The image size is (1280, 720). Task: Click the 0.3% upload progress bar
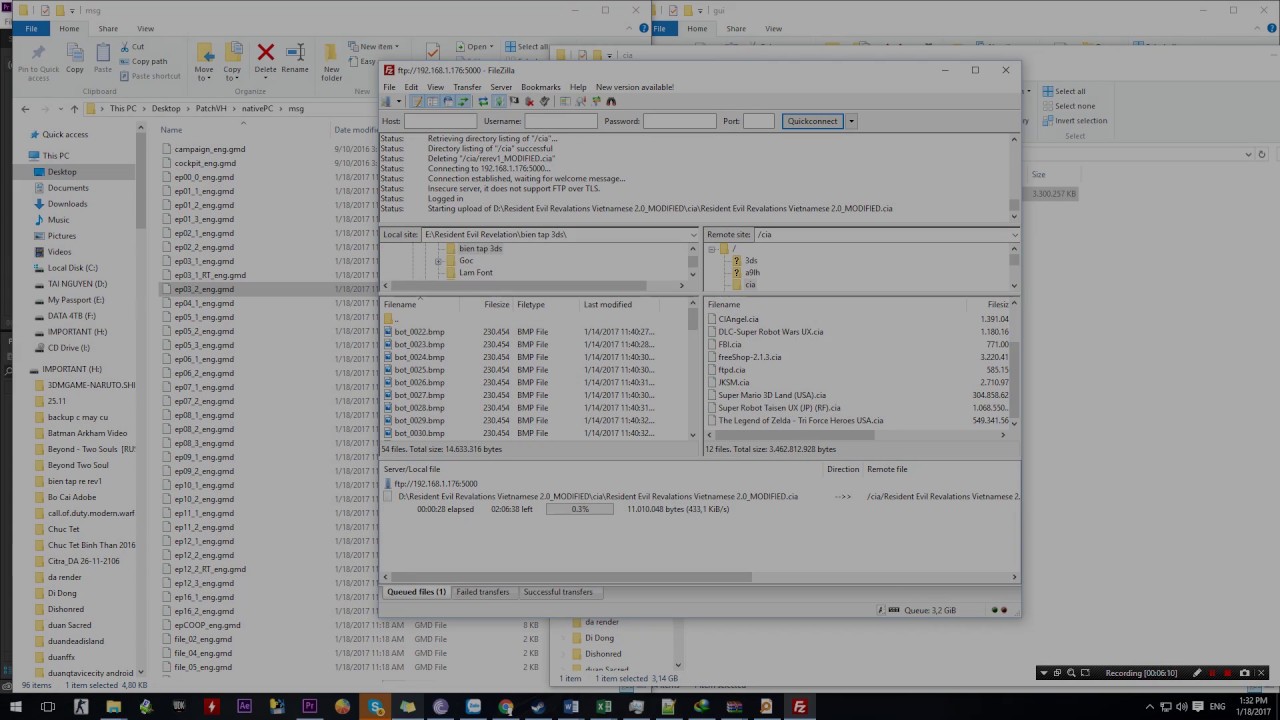pyautogui.click(x=580, y=509)
